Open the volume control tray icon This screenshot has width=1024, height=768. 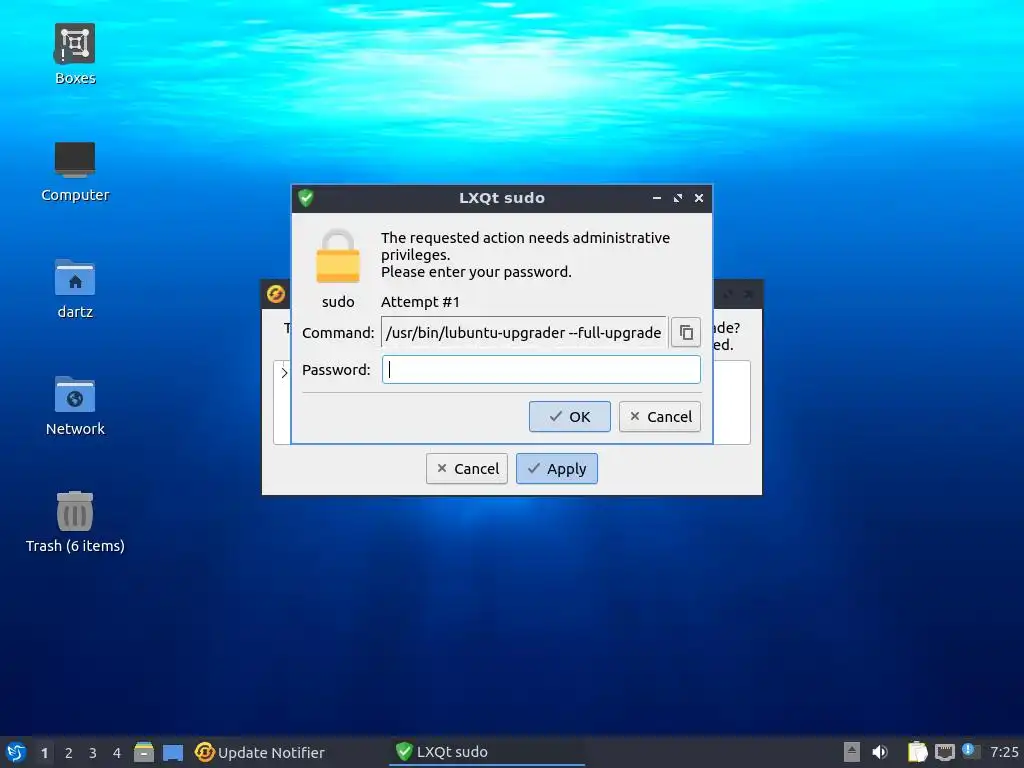click(880, 752)
